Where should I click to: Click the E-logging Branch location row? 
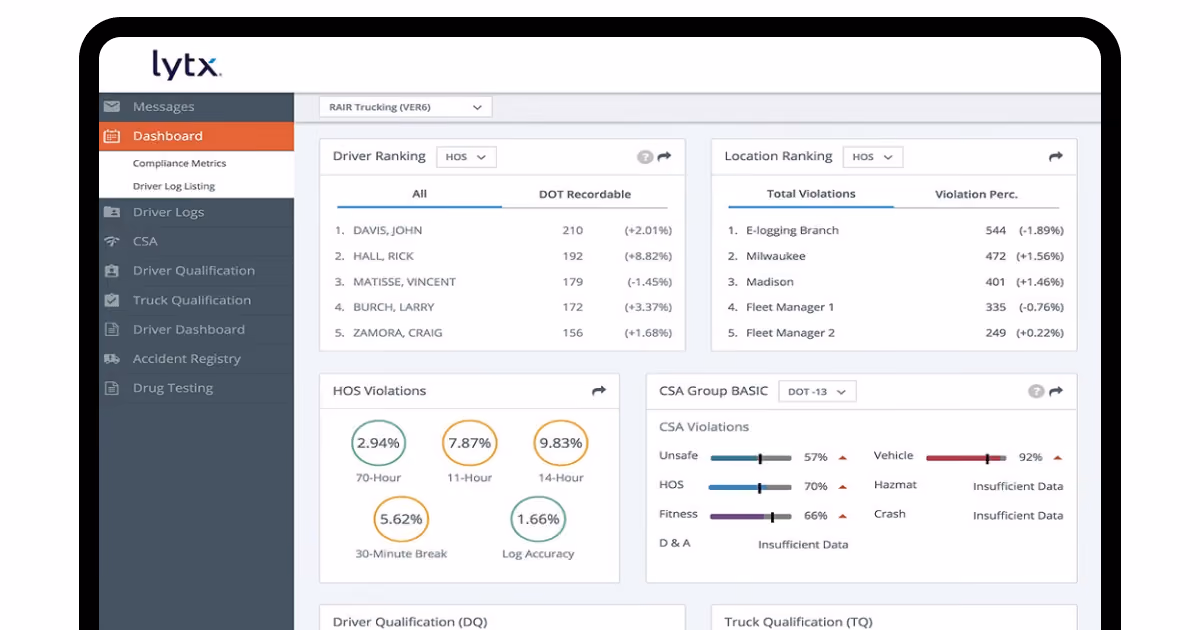coord(895,230)
